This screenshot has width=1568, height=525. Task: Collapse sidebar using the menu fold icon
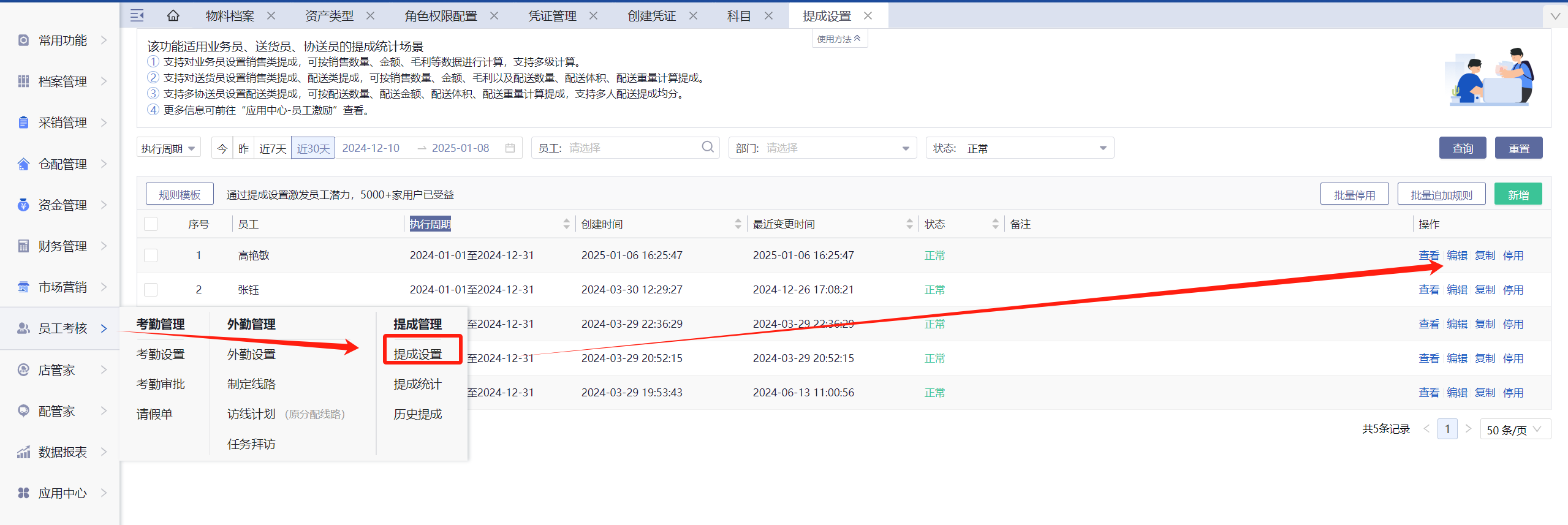(x=137, y=16)
